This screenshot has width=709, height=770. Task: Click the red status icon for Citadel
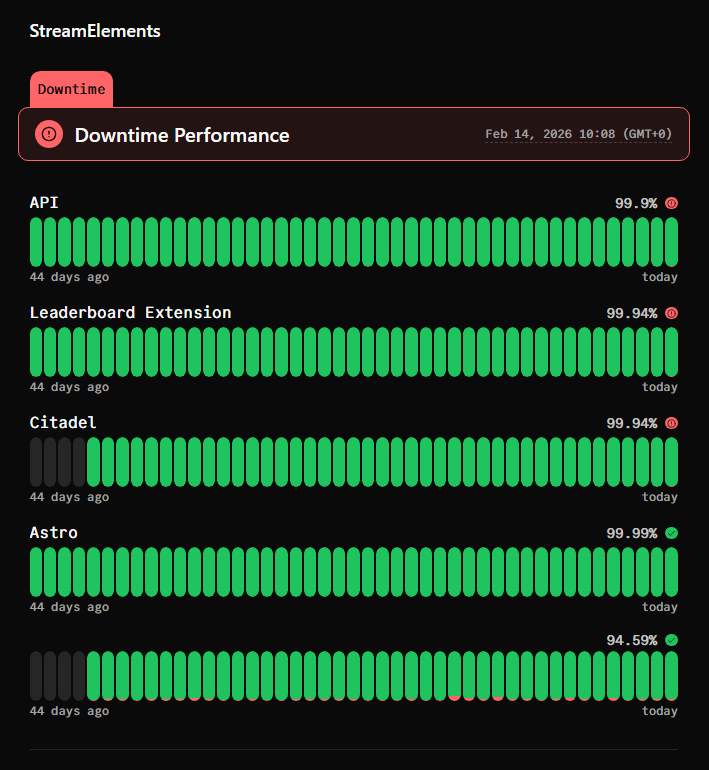671,423
